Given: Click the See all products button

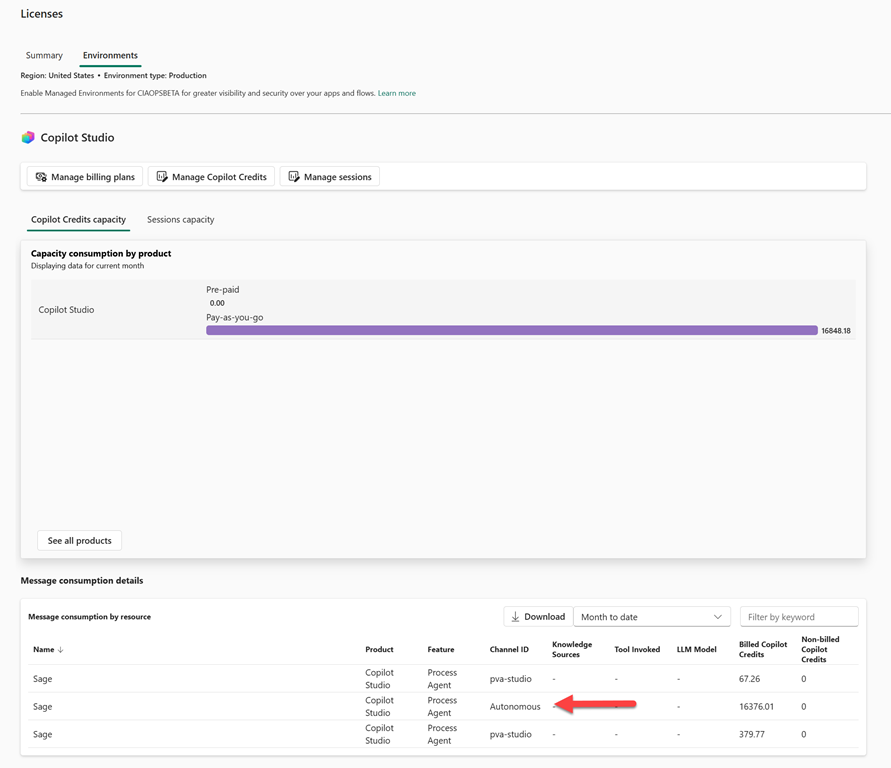Looking at the screenshot, I should click(80, 540).
